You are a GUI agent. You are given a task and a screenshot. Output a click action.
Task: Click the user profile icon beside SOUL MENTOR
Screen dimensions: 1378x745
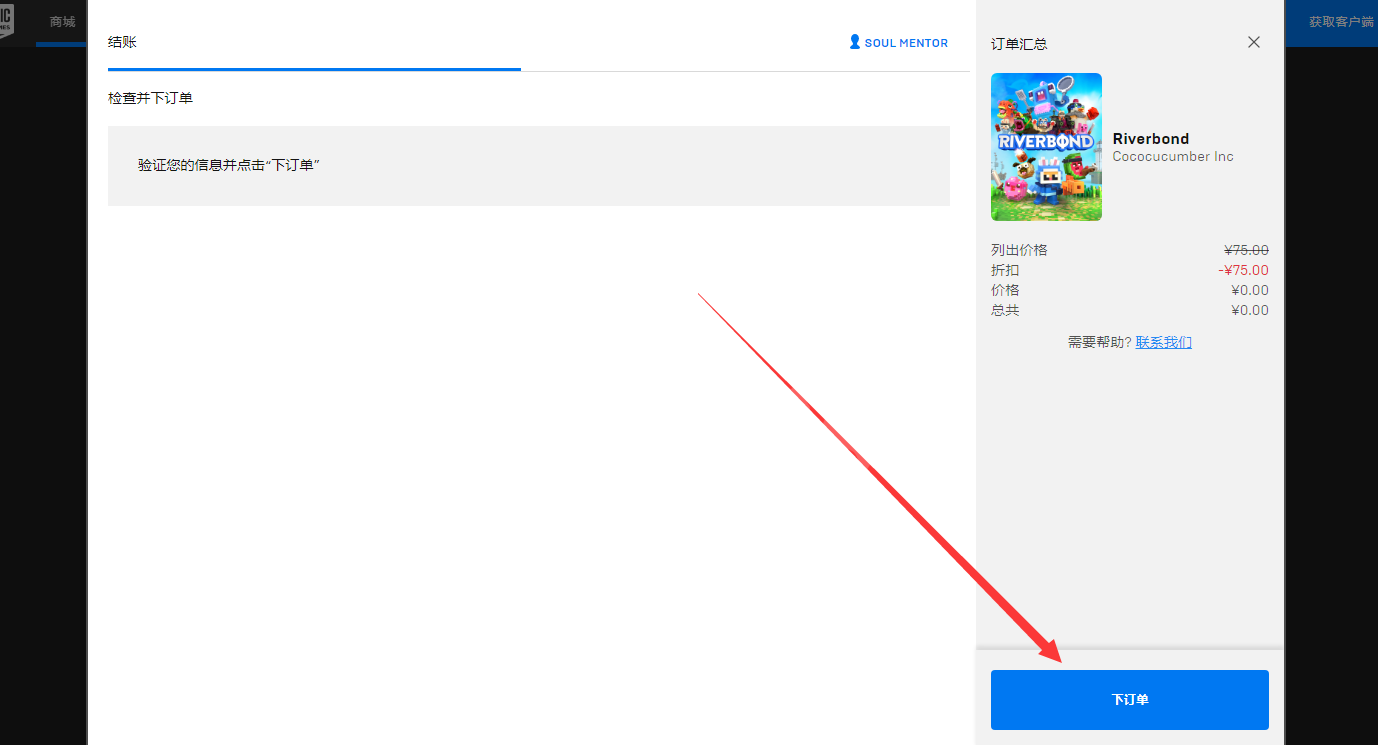(854, 42)
